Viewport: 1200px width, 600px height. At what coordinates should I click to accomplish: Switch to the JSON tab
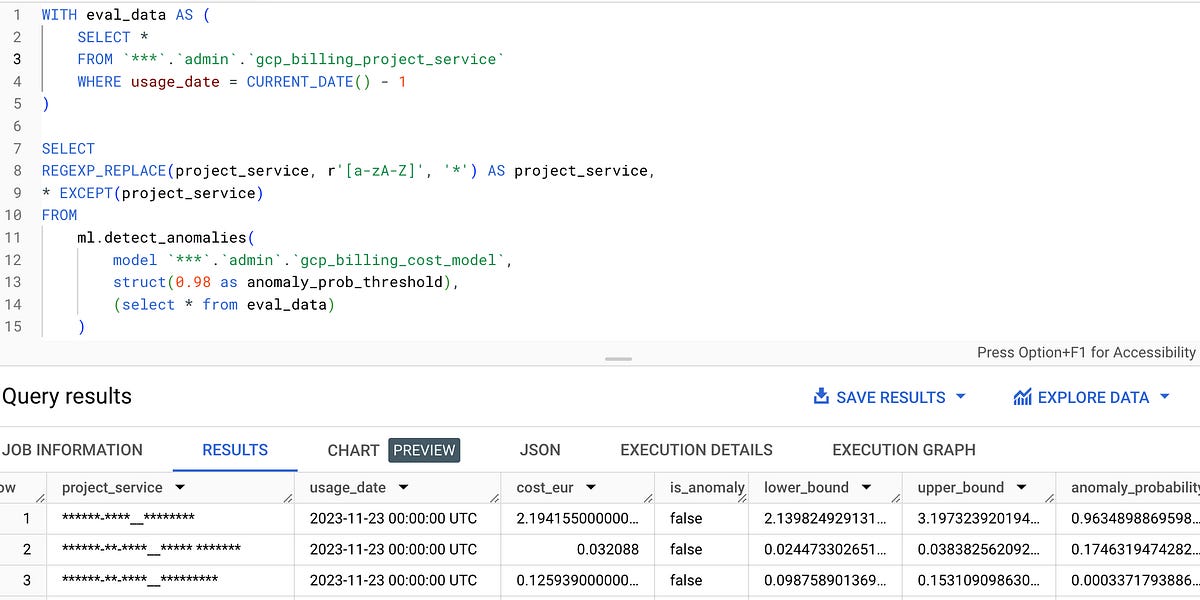pos(540,450)
